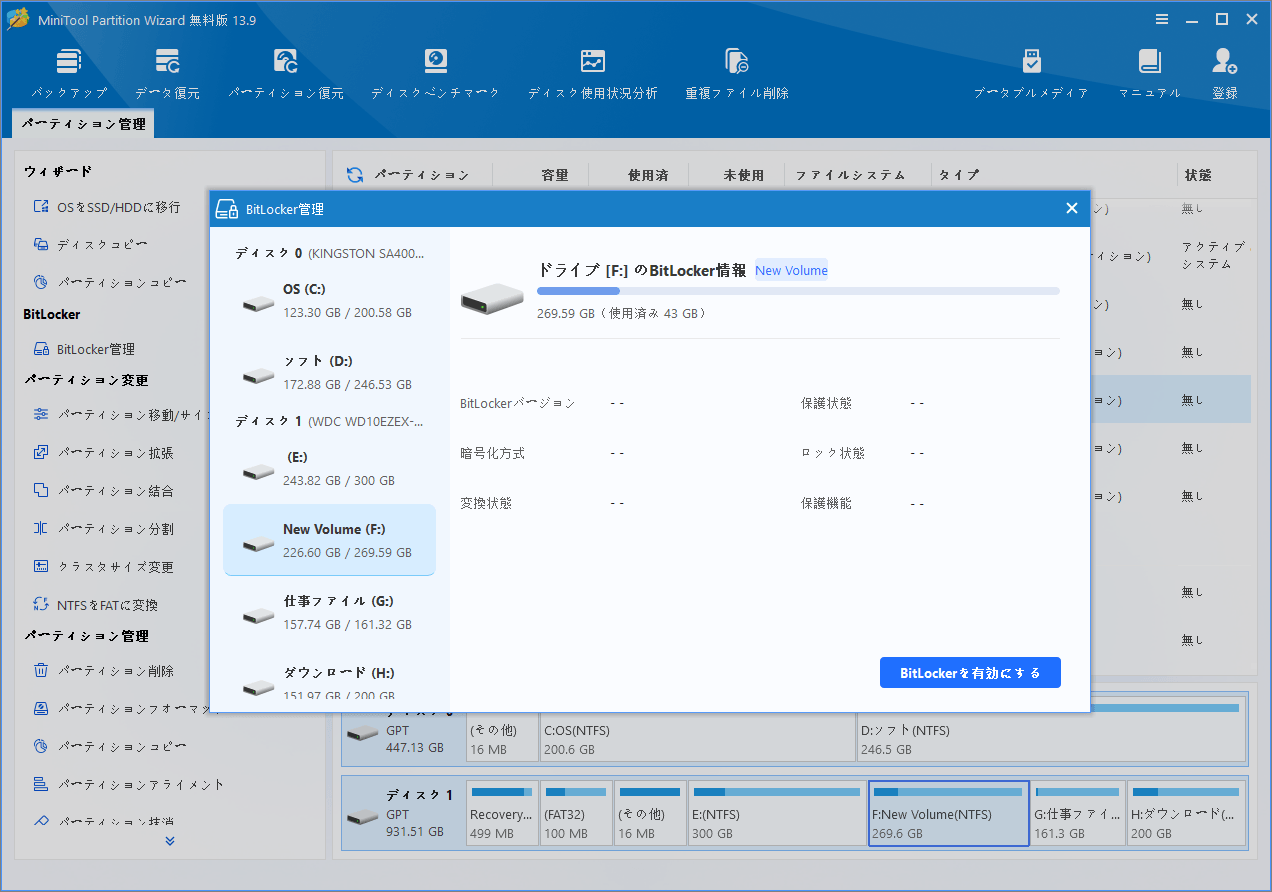Image resolution: width=1272 pixels, height=892 pixels.
Task: Select F:New Volume(NTFS) partition block
Action: pos(949,813)
